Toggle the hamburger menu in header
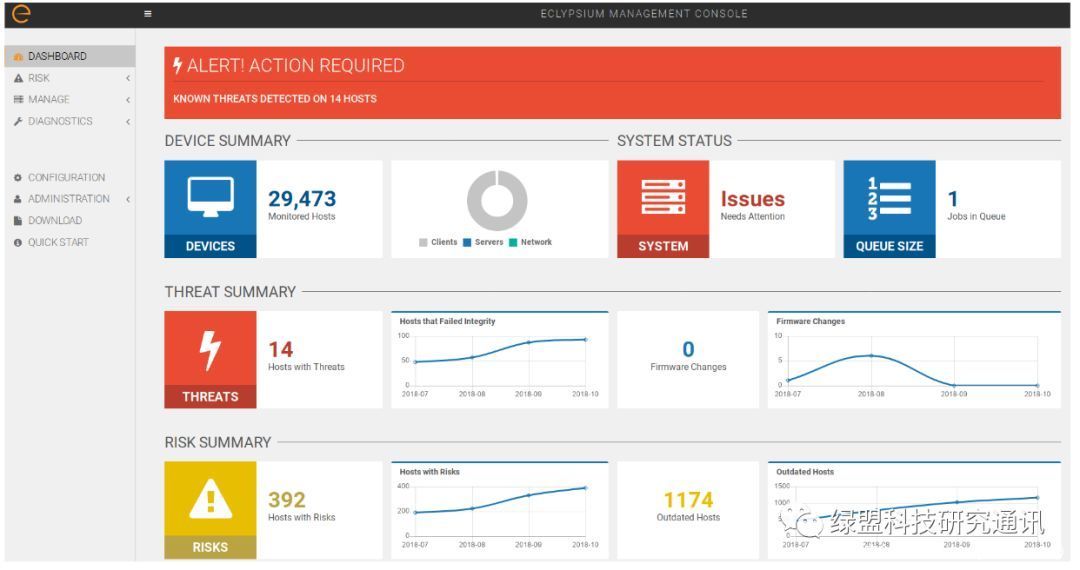The height and width of the screenshot is (570, 1080). tap(148, 14)
